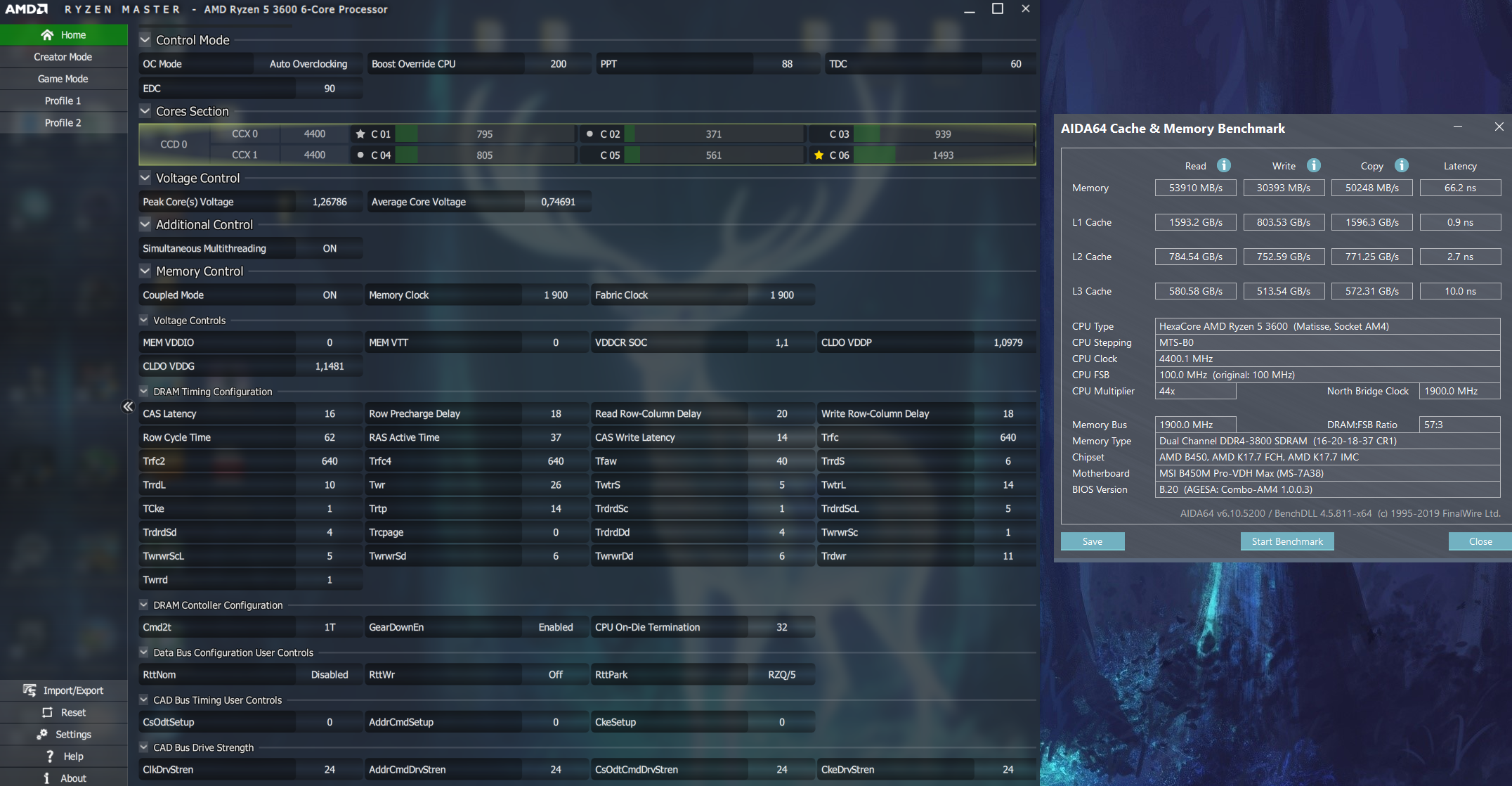This screenshot has height=786, width=1512.
Task: Click Save button in AIDA64 window
Action: coord(1092,541)
